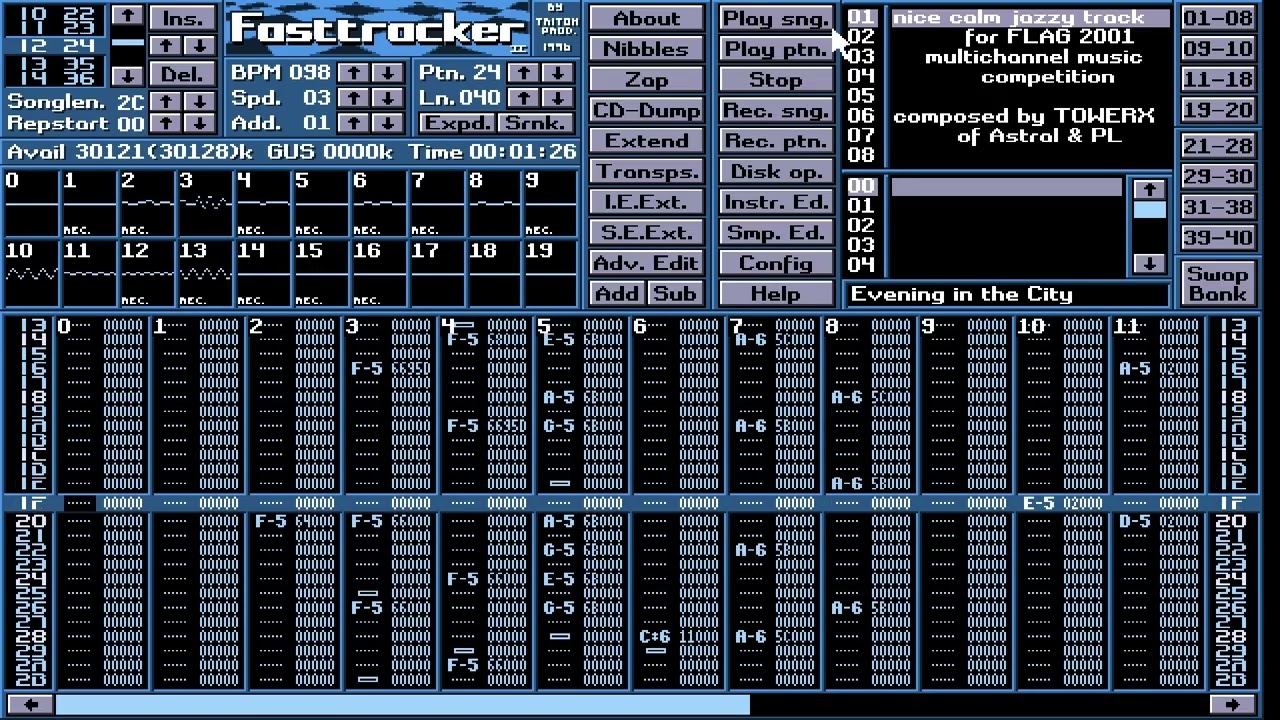Open the Config screen
The image size is (1280, 720).
776,263
